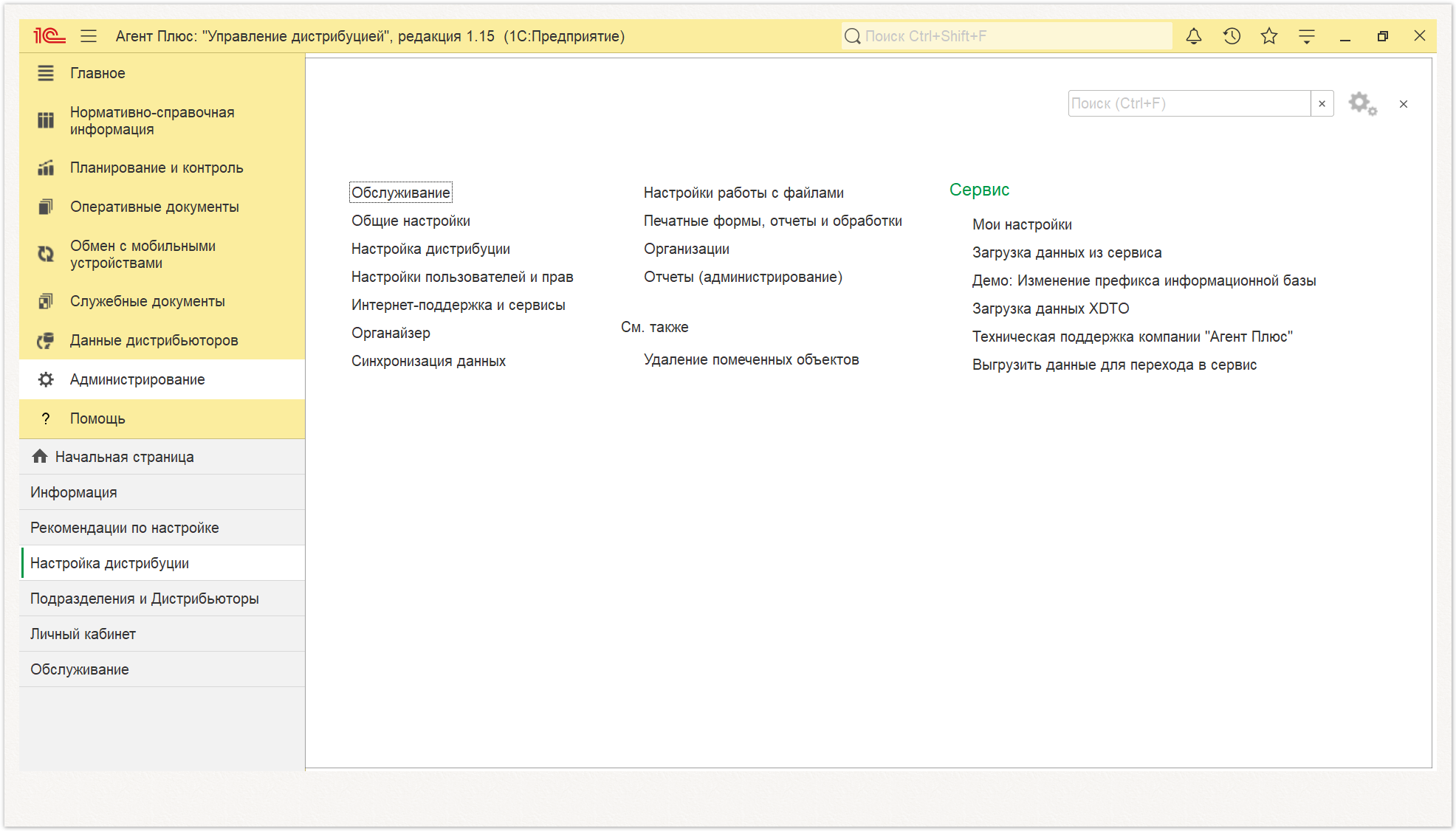Click the Сервис group heading
This screenshot has width=1456, height=831.
click(979, 190)
